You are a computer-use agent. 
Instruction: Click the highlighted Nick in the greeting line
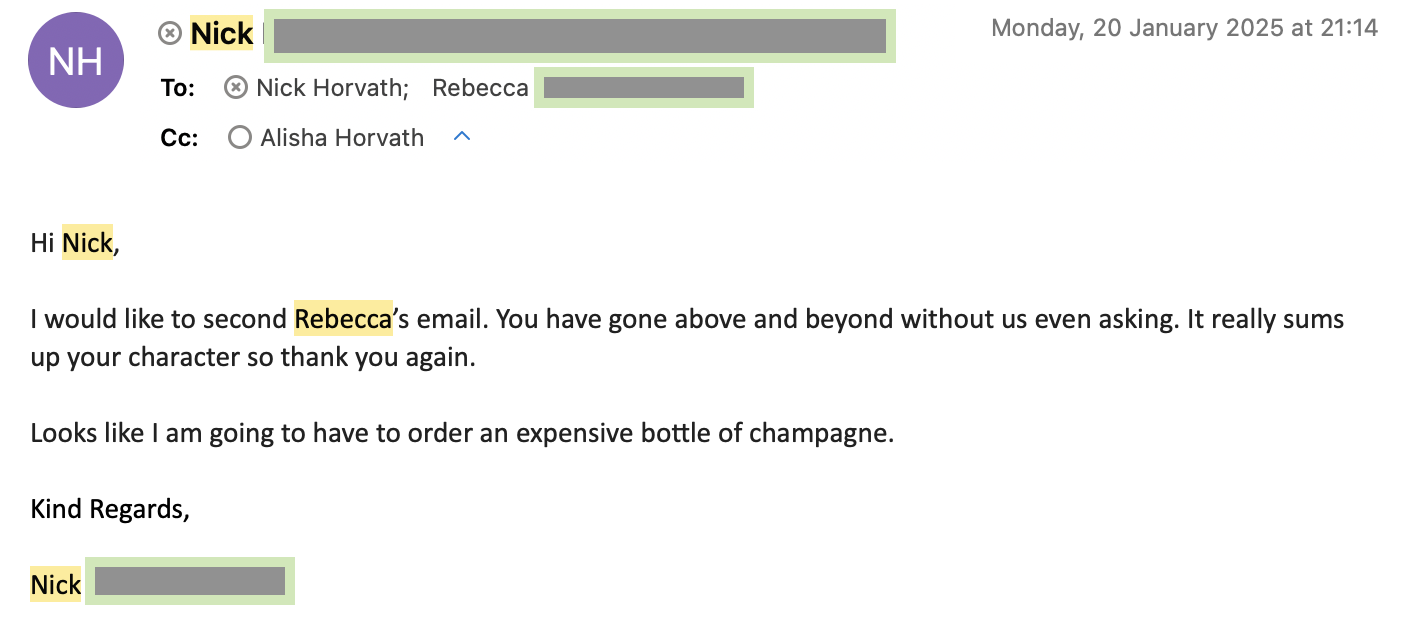88,242
